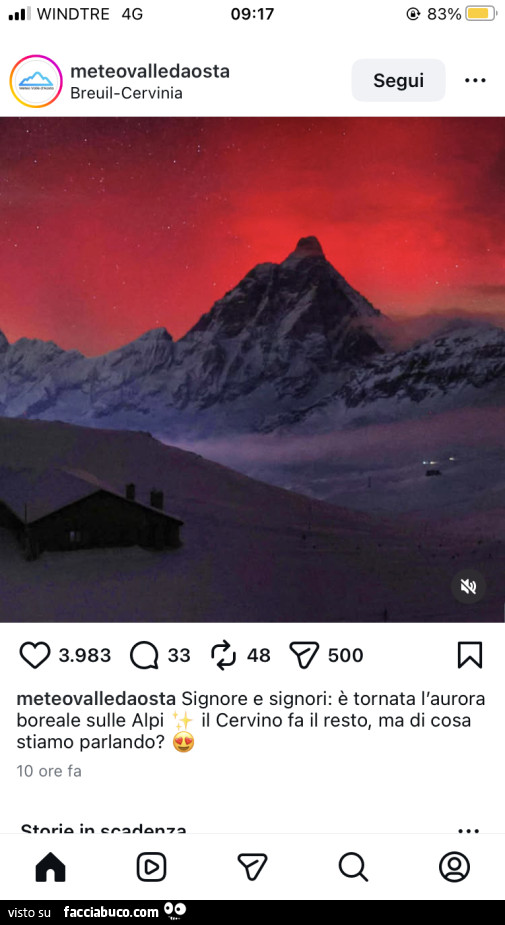Follow the account with Segui button
505x925 pixels.
pyautogui.click(x=398, y=80)
